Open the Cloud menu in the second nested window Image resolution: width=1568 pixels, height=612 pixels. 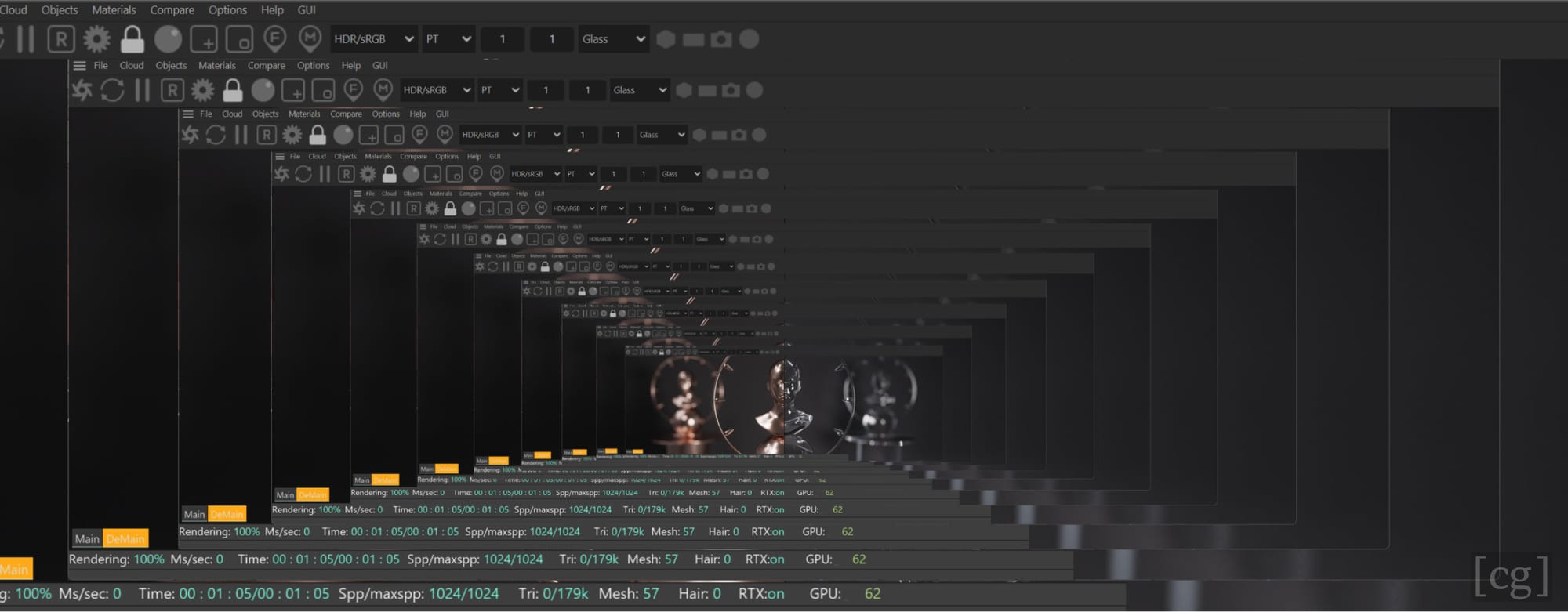(x=131, y=65)
